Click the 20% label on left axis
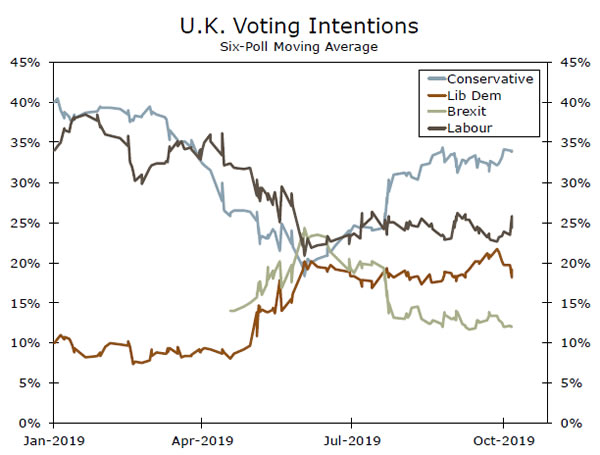Screen dimensions: 600x455 23,263
